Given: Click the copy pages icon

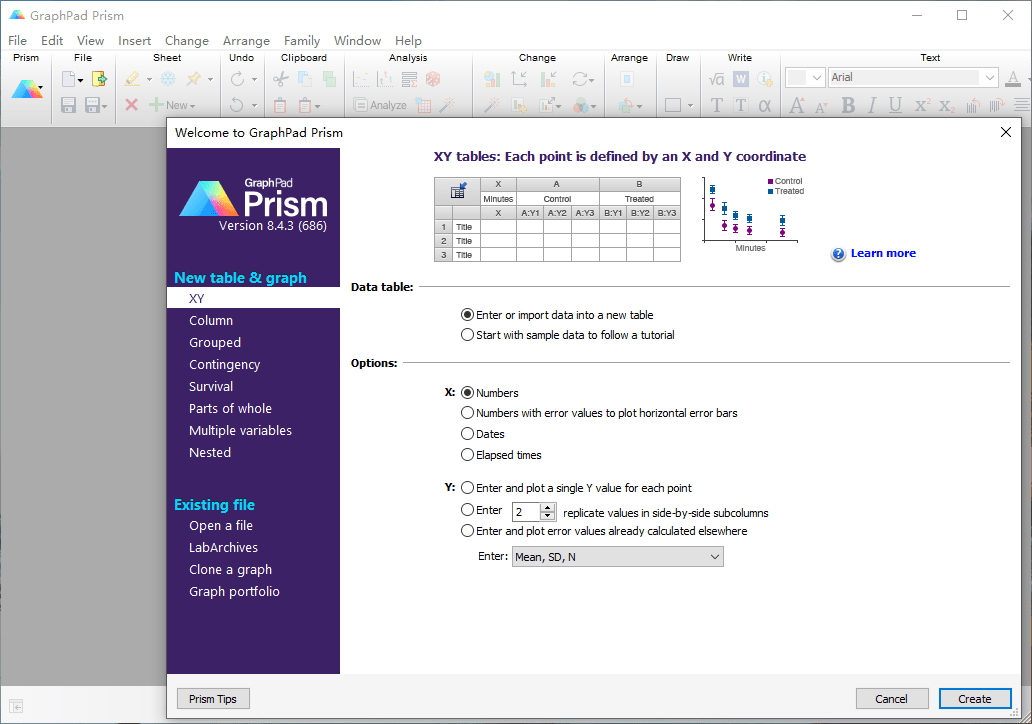Looking at the screenshot, I should point(305,79).
